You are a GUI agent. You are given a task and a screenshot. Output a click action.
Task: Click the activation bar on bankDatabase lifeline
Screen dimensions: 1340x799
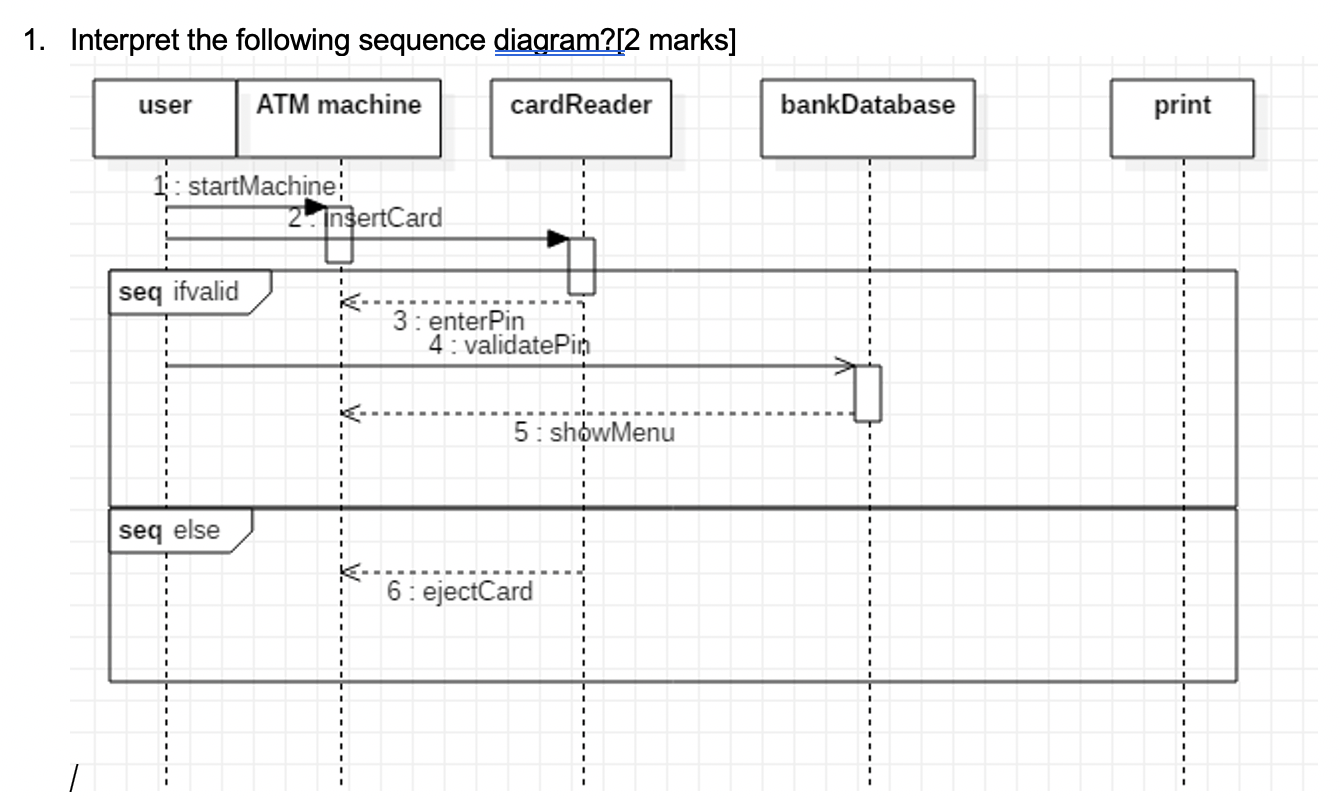868,393
